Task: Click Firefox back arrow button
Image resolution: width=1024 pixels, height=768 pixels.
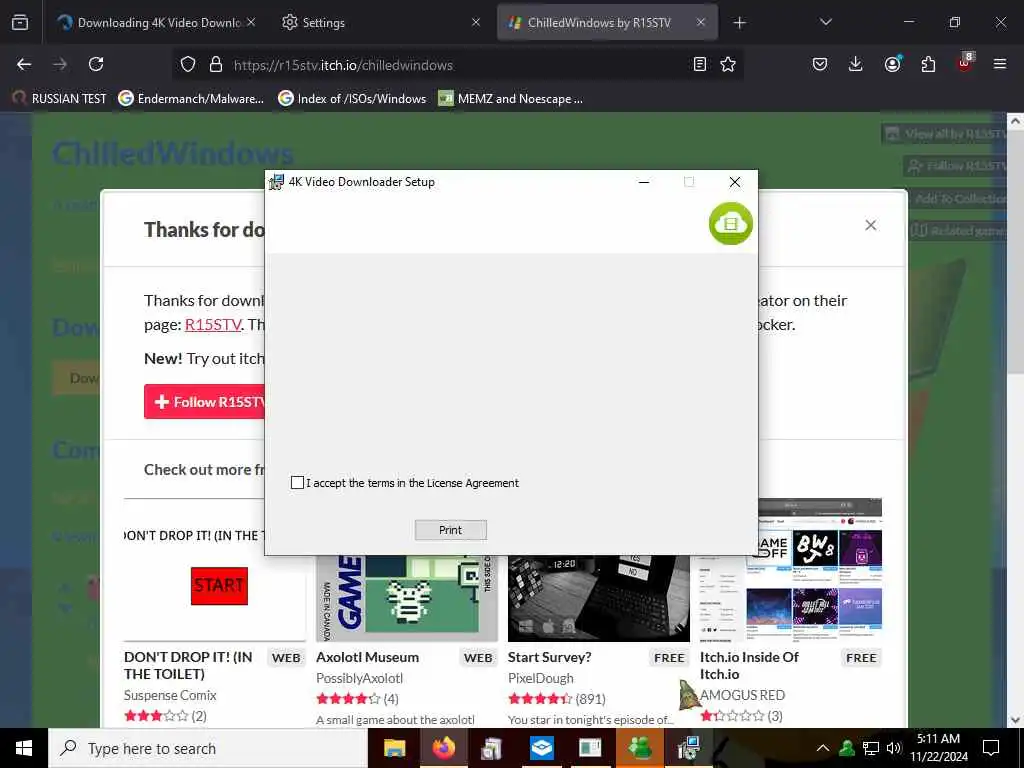Action: pos(24,64)
